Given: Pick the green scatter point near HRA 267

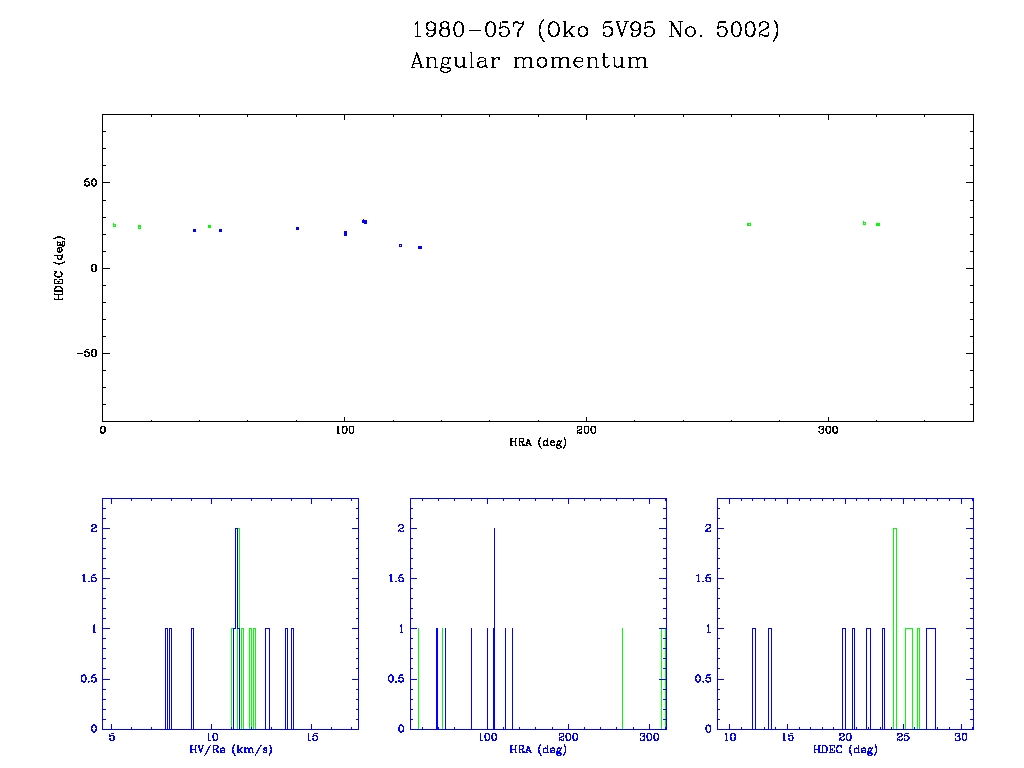Looking at the screenshot, I should [748, 225].
